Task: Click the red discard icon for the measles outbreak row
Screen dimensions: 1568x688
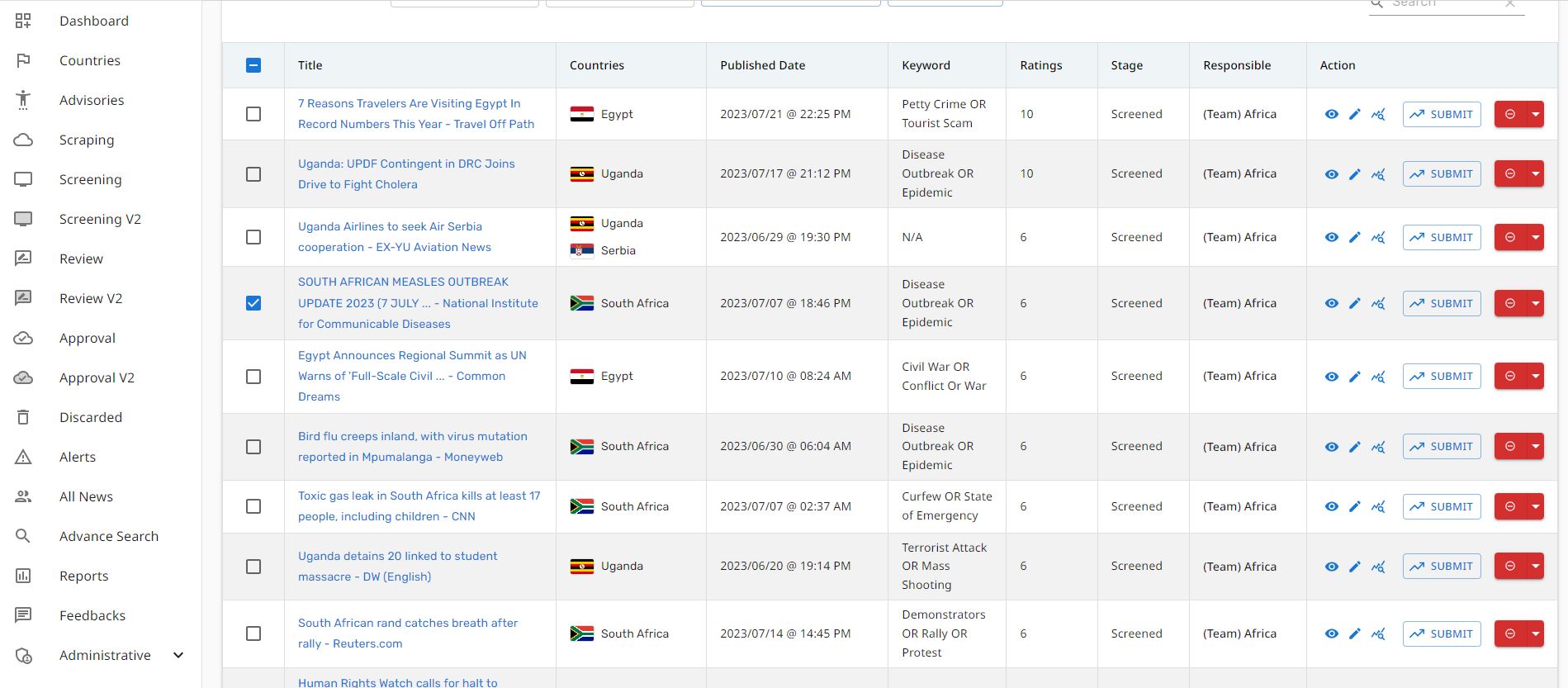Action: pos(1510,303)
